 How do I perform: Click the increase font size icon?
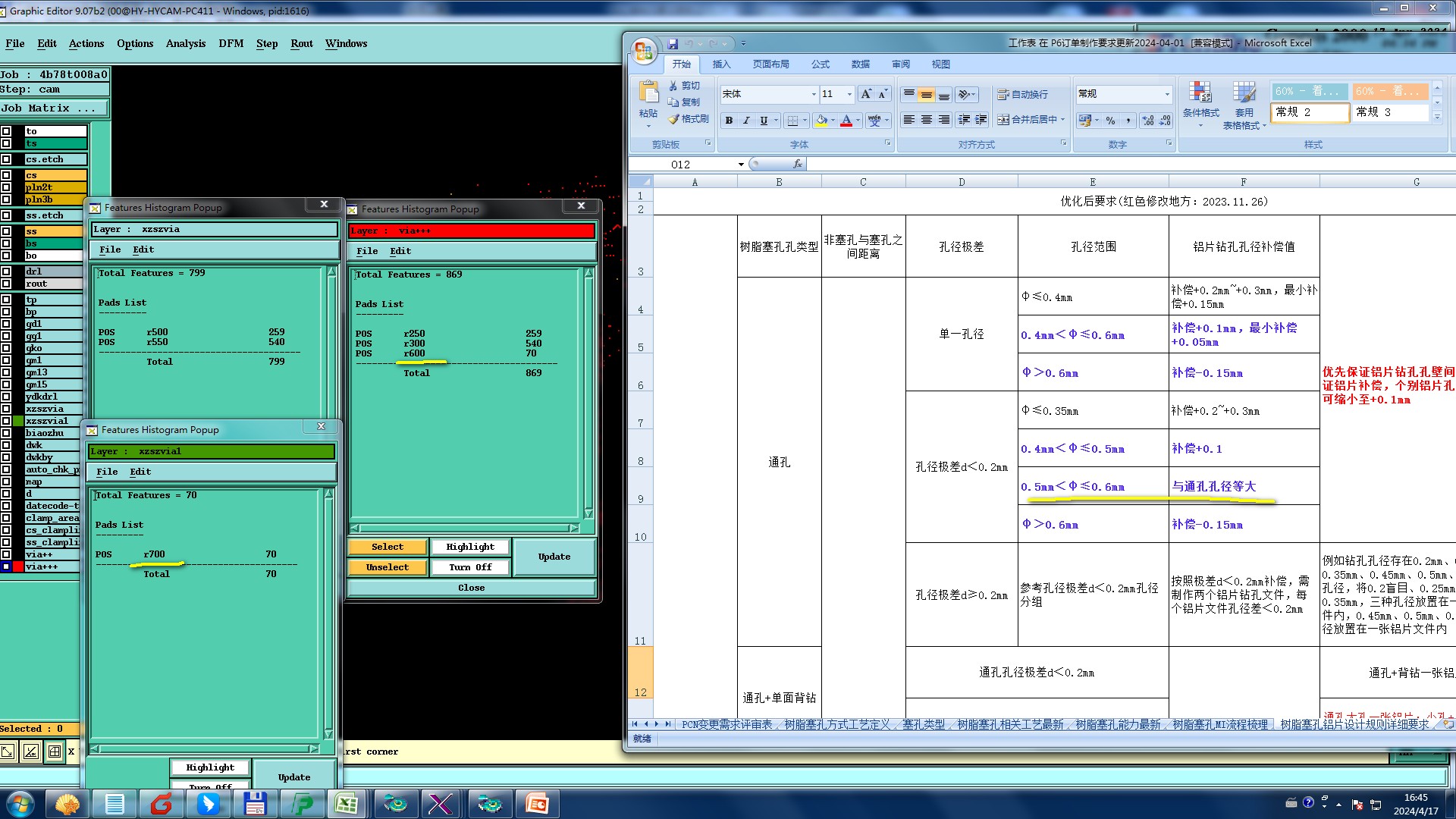[x=865, y=94]
